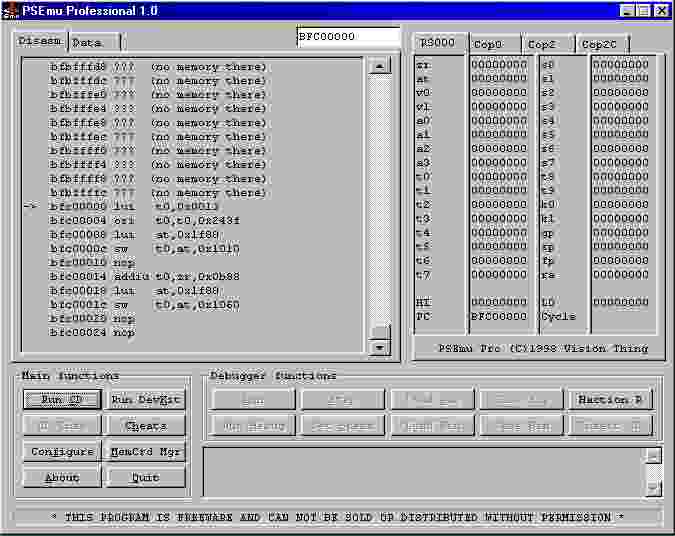Click the LO register value
The width and height of the screenshot is (675, 536).
point(621,302)
